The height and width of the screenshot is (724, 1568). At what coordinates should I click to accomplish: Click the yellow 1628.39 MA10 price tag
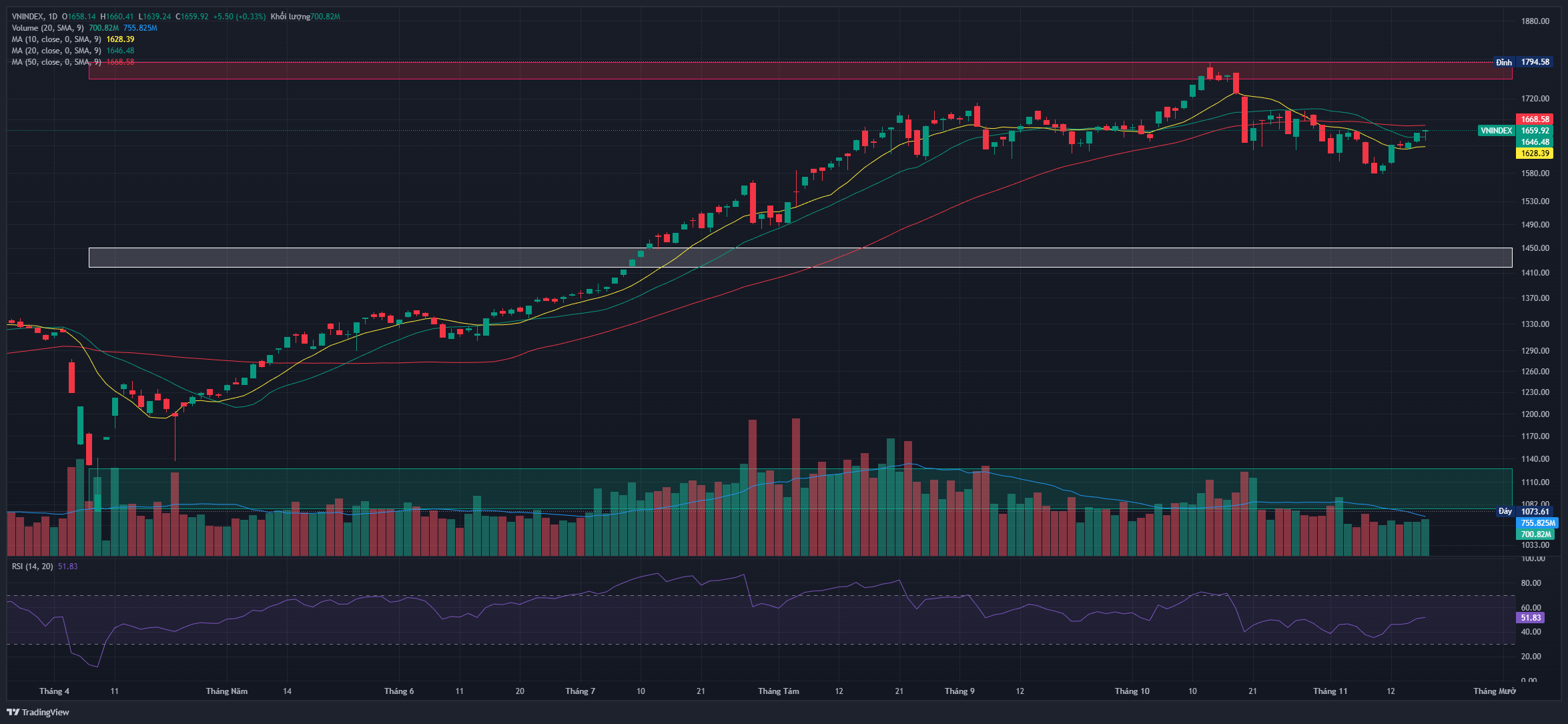coord(1535,153)
